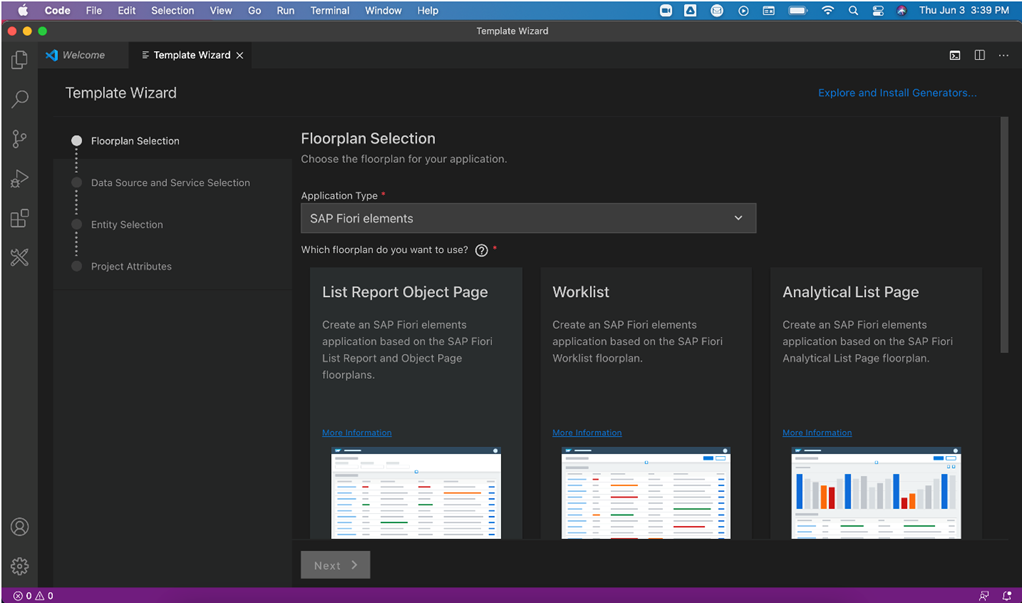Open the Explorer view in activity bar

20,60
